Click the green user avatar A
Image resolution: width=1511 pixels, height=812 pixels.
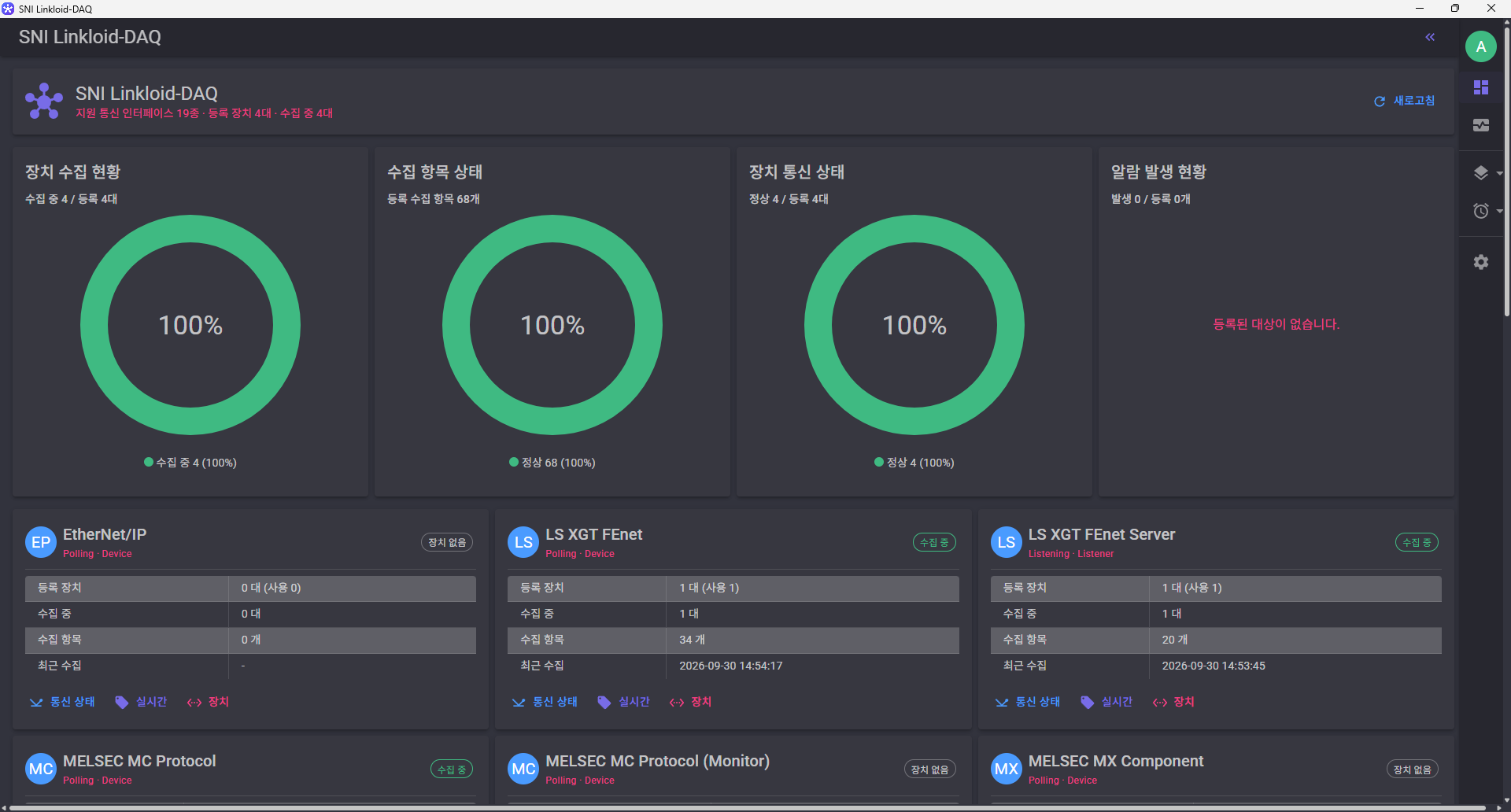click(1480, 46)
